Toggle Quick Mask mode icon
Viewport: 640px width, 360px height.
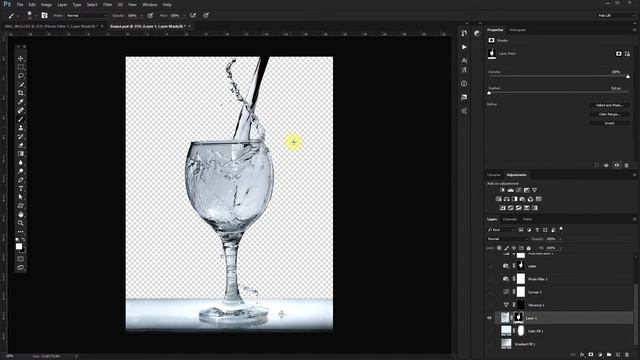coord(20,259)
